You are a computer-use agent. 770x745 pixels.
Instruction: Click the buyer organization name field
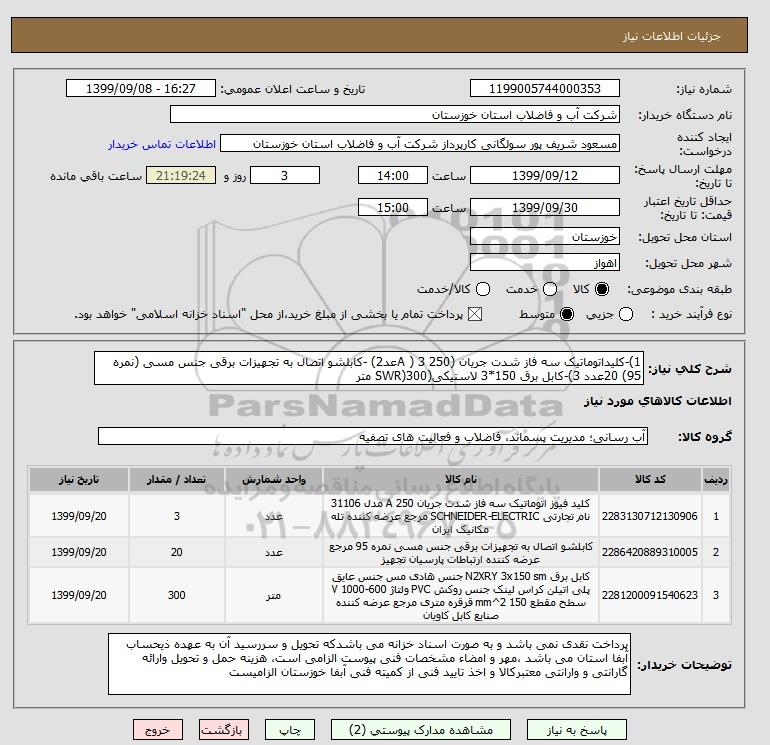[395, 114]
